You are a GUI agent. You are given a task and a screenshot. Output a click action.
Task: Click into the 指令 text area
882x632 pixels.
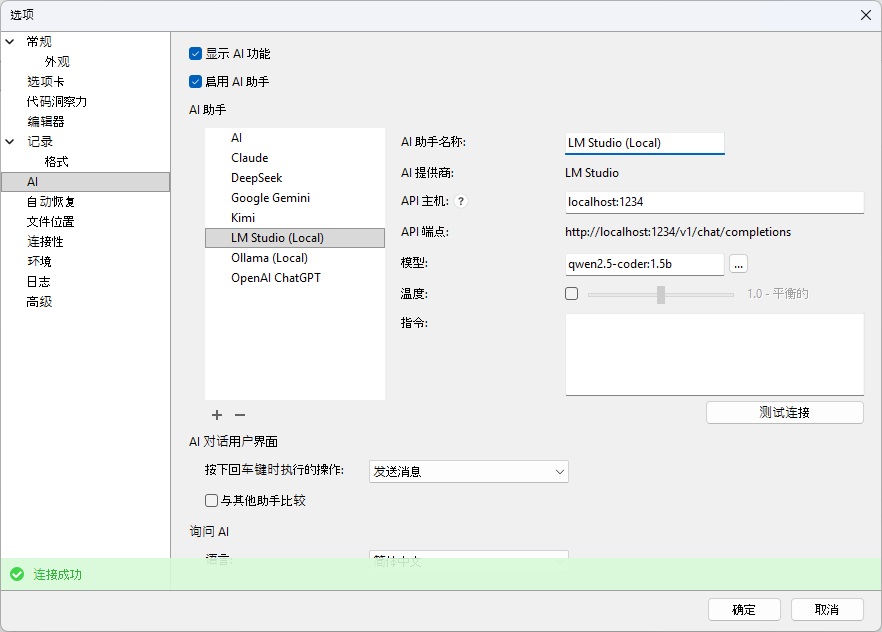click(714, 355)
